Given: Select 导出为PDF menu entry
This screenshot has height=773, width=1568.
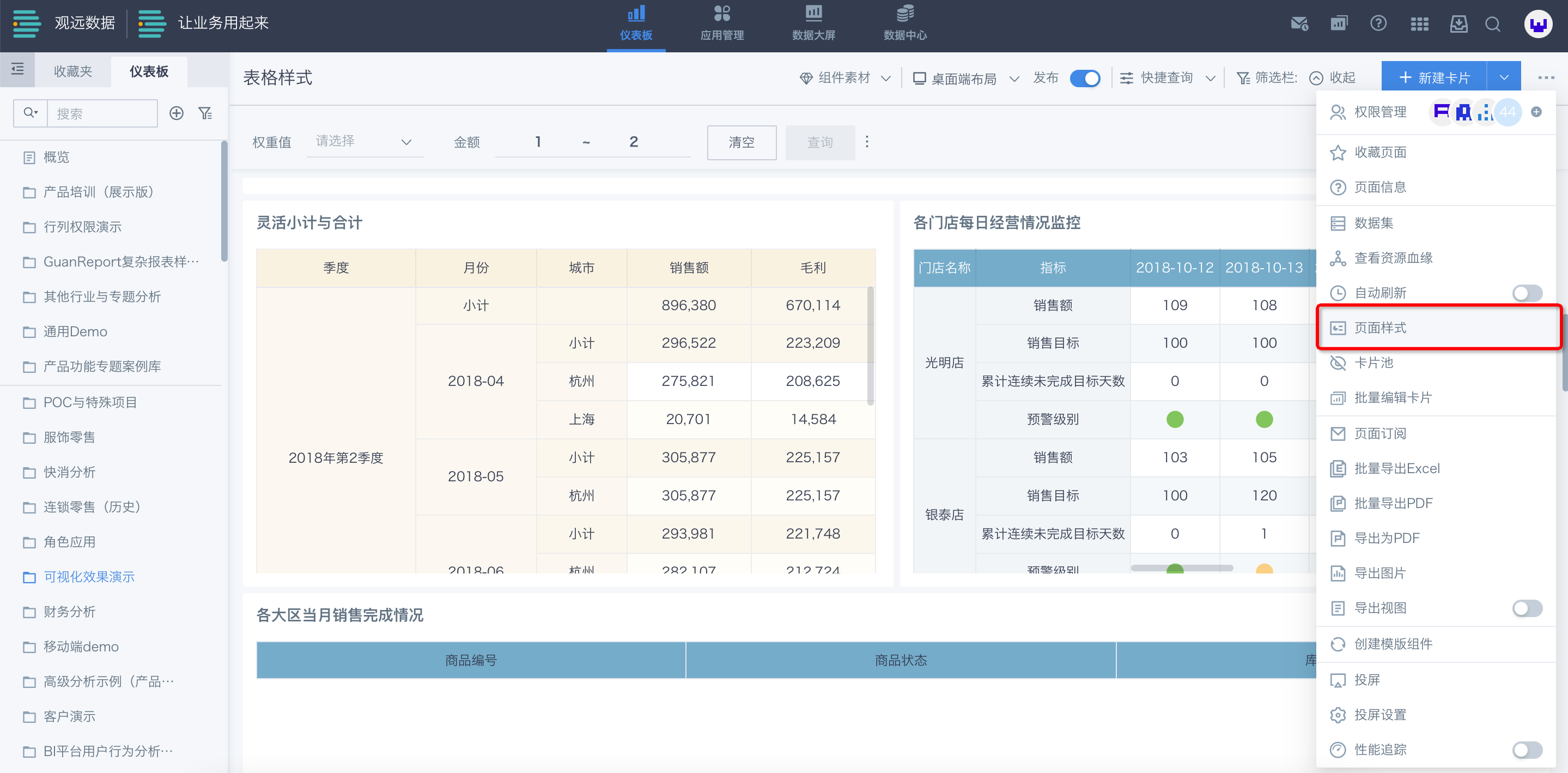Looking at the screenshot, I should 1436,538.
